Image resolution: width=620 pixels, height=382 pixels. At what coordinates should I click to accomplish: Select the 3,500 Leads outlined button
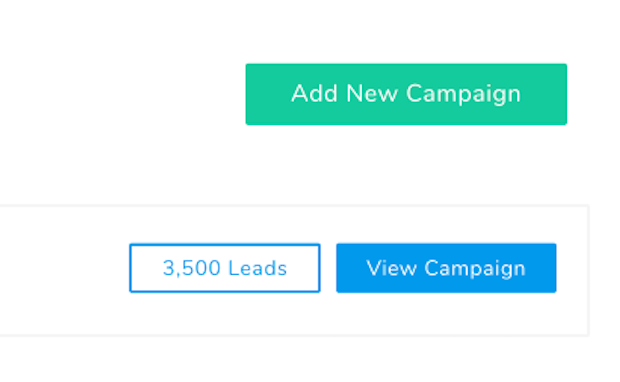tap(225, 268)
